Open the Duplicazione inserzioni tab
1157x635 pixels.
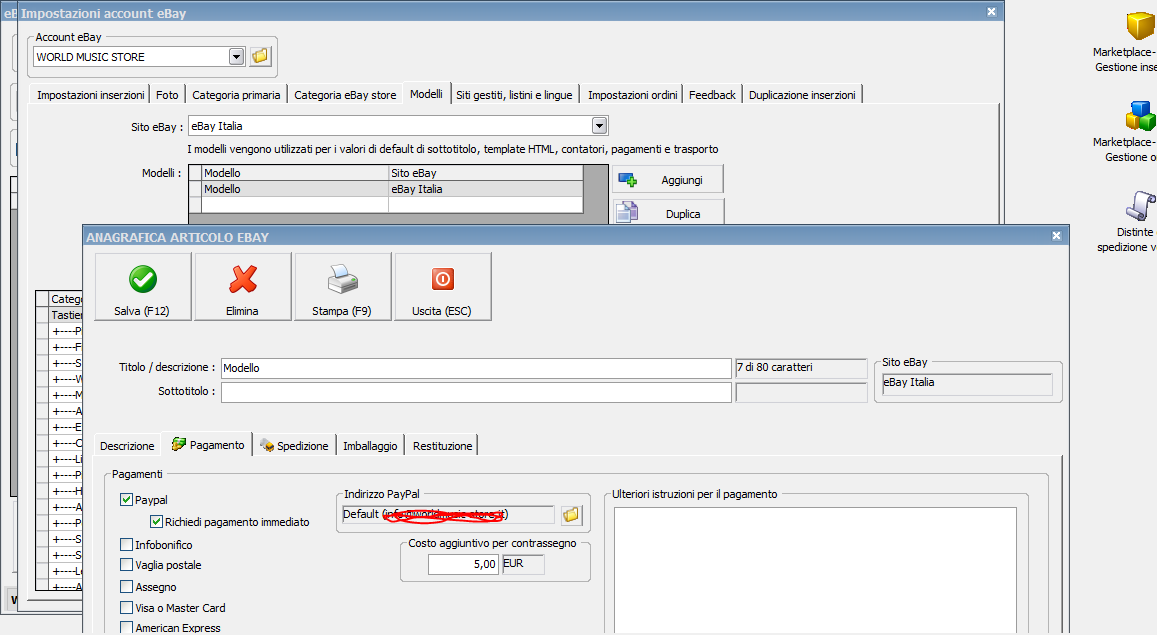coord(802,95)
